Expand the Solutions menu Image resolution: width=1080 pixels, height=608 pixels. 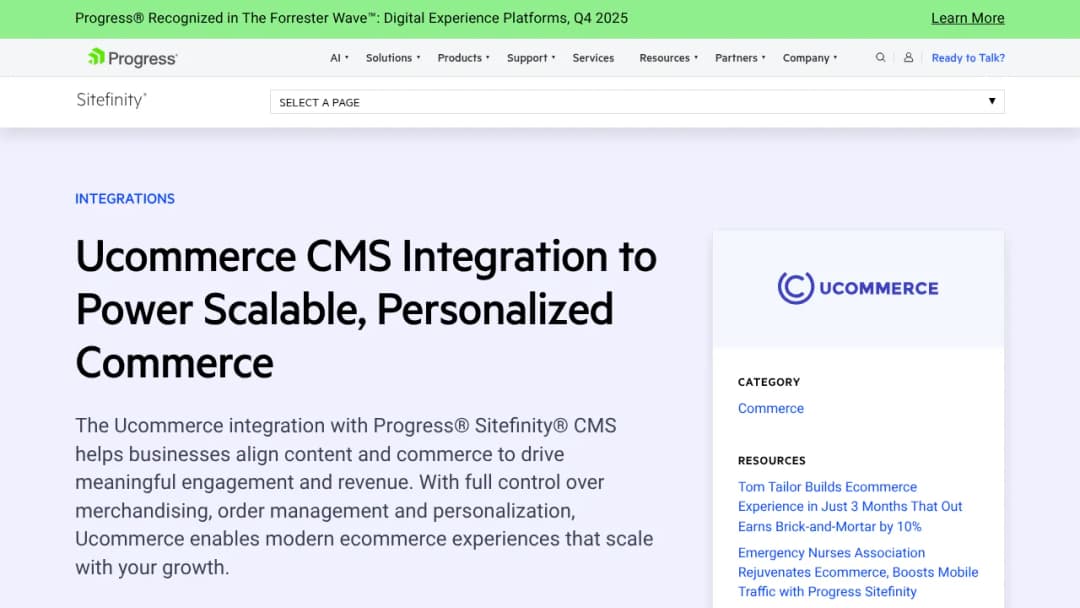(x=393, y=58)
